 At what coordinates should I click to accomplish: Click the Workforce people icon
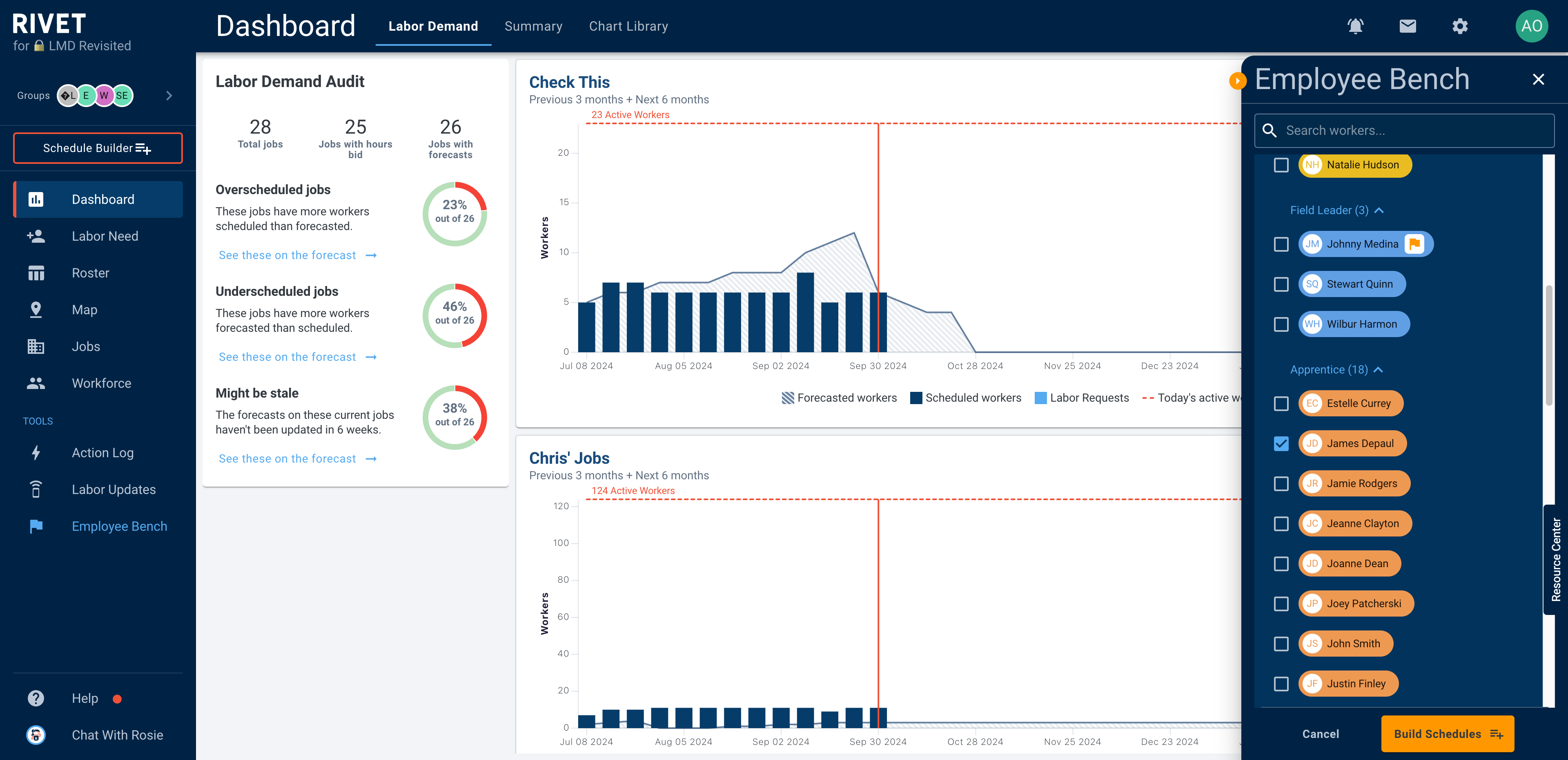click(x=36, y=383)
